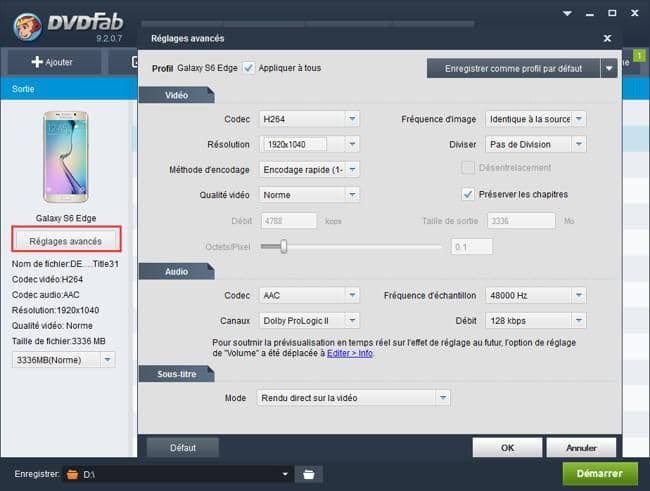
Task: Click the Qualité vidéo: Norme info text
Action: (x=52, y=326)
